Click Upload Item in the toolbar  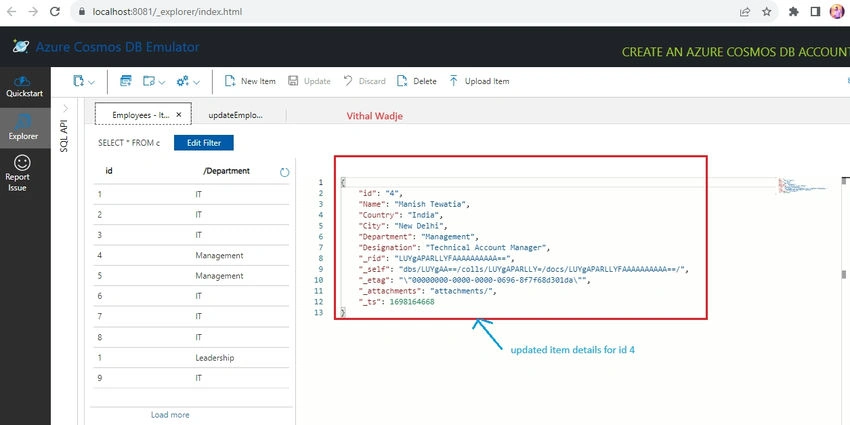(x=479, y=81)
